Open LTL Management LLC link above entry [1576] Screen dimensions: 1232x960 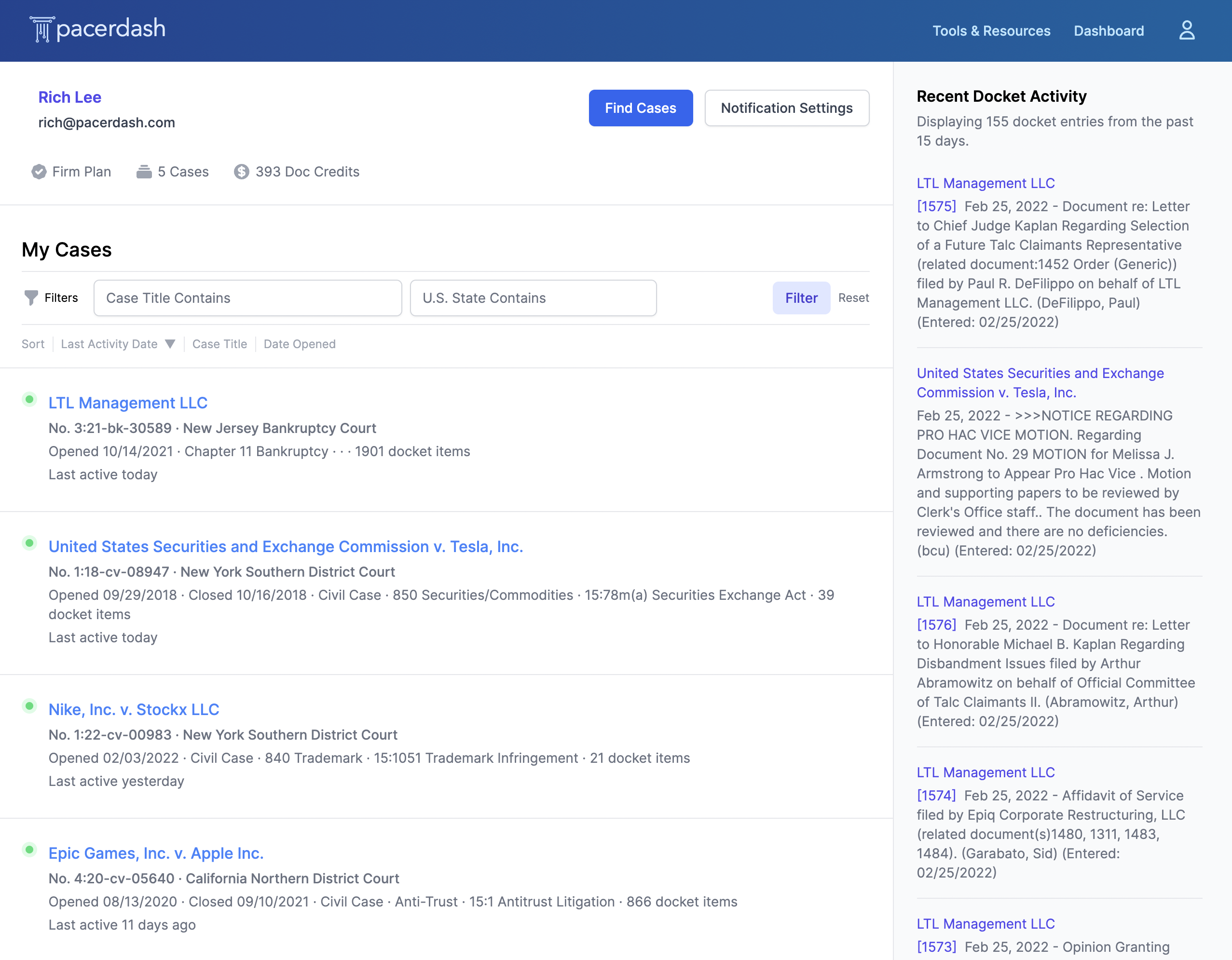tap(986, 601)
